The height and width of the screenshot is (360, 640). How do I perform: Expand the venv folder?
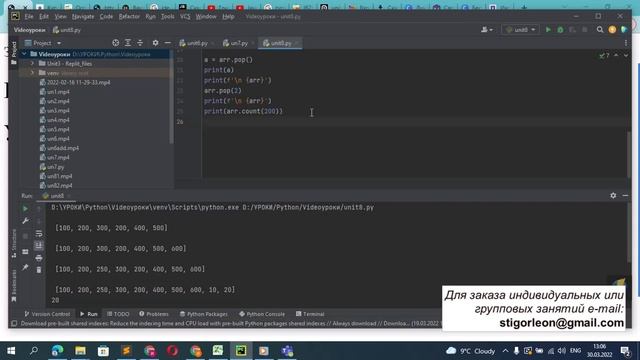click(32, 73)
